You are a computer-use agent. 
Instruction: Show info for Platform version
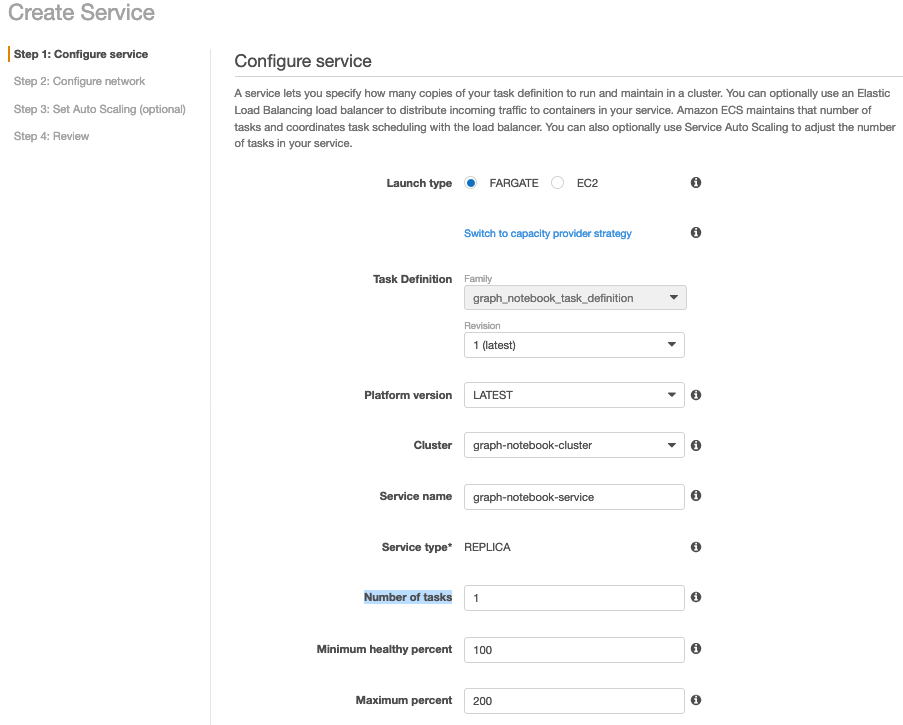pyautogui.click(x=696, y=395)
